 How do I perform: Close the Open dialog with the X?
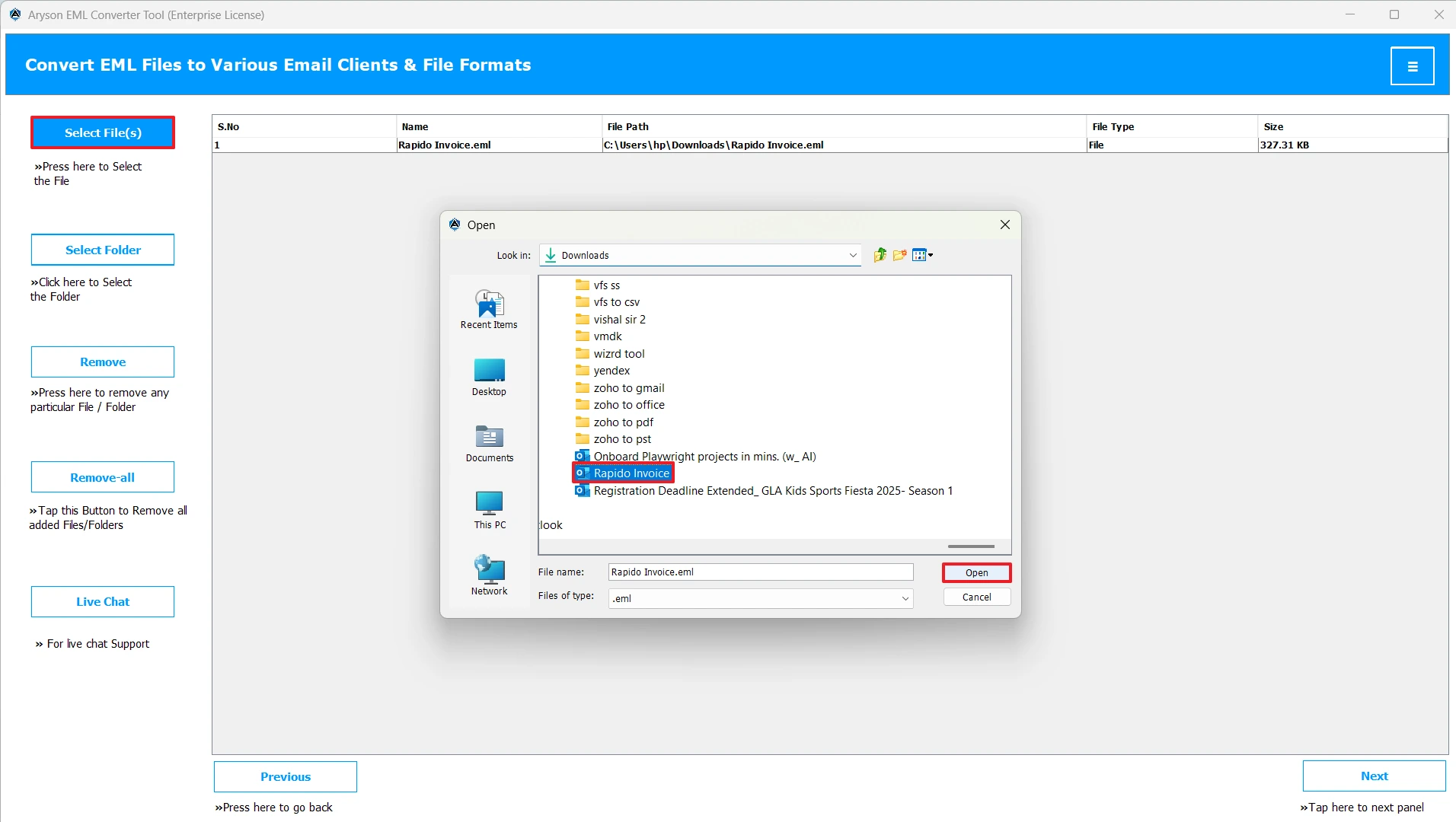(1004, 225)
